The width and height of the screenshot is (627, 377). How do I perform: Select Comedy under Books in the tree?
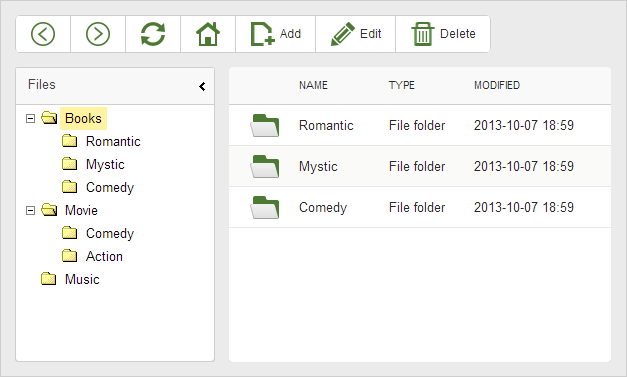[x=110, y=188]
